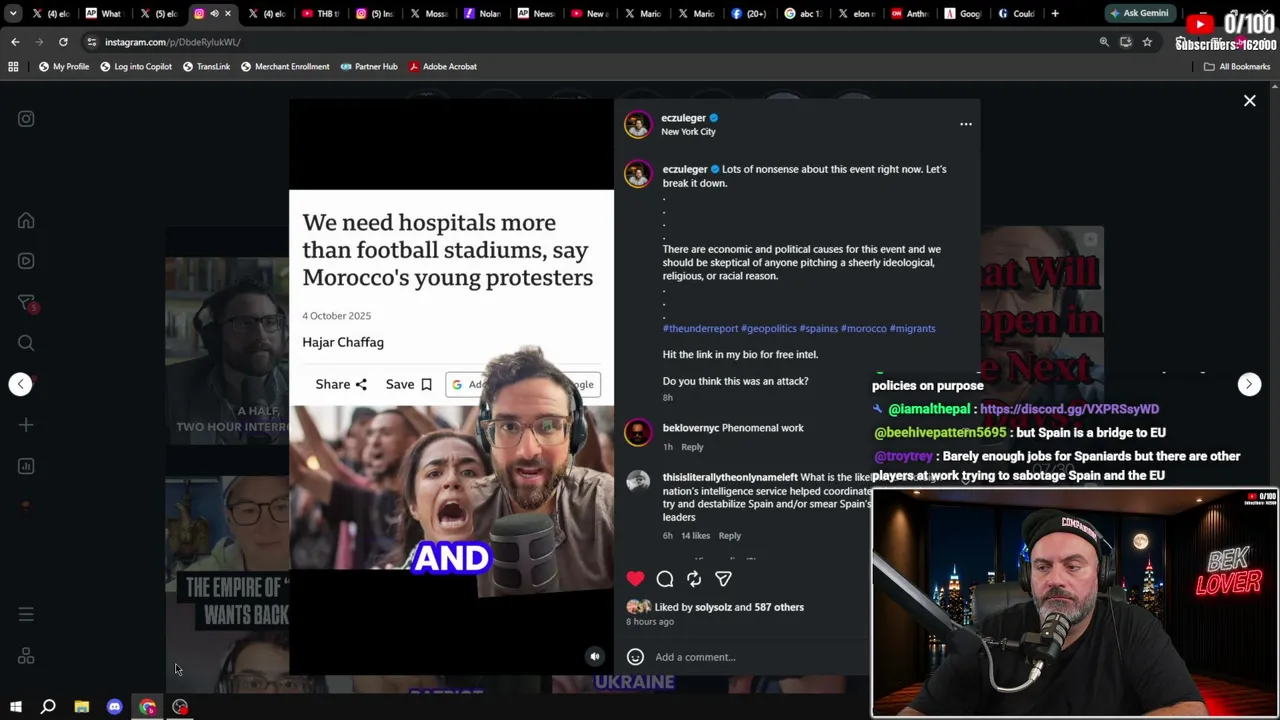The image size is (1280, 720).
Task: Repost this post with the repost icon
Action: click(694, 579)
